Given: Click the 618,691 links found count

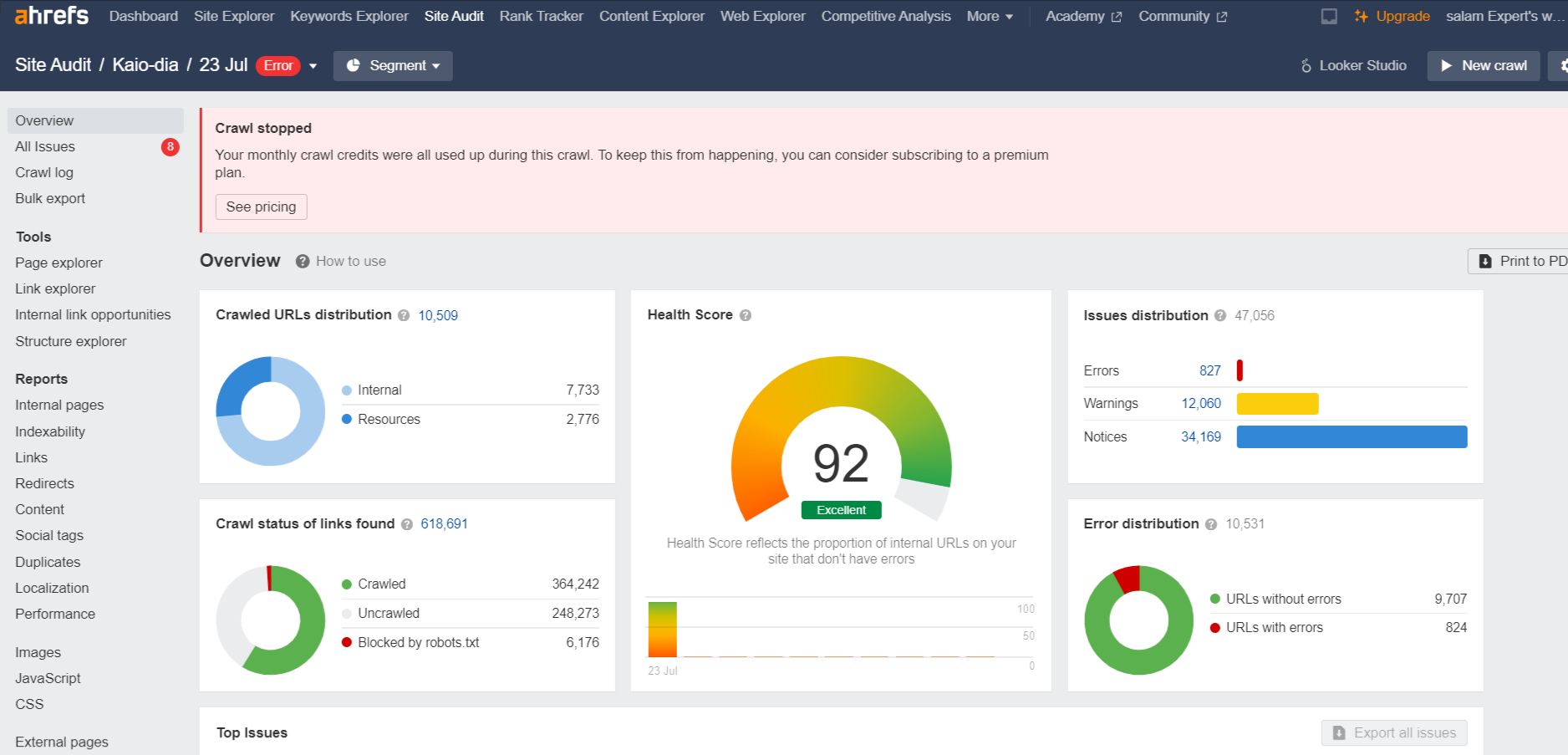Looking at the screenshot, I should coord(444,523).
